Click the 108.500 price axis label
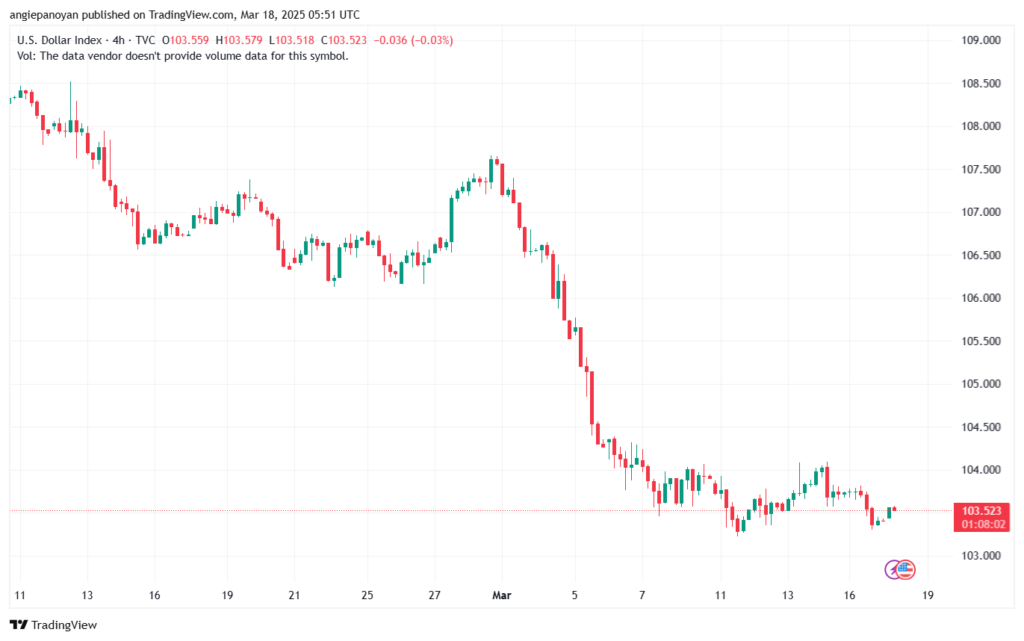Screen dimensions: 1024x641 click(x=980, y=84)
